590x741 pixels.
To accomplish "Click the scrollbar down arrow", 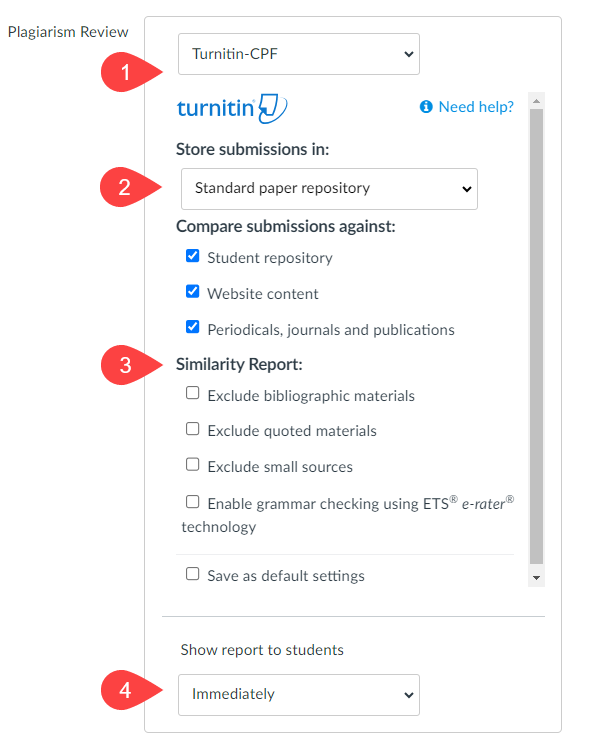I will [536, 577].
